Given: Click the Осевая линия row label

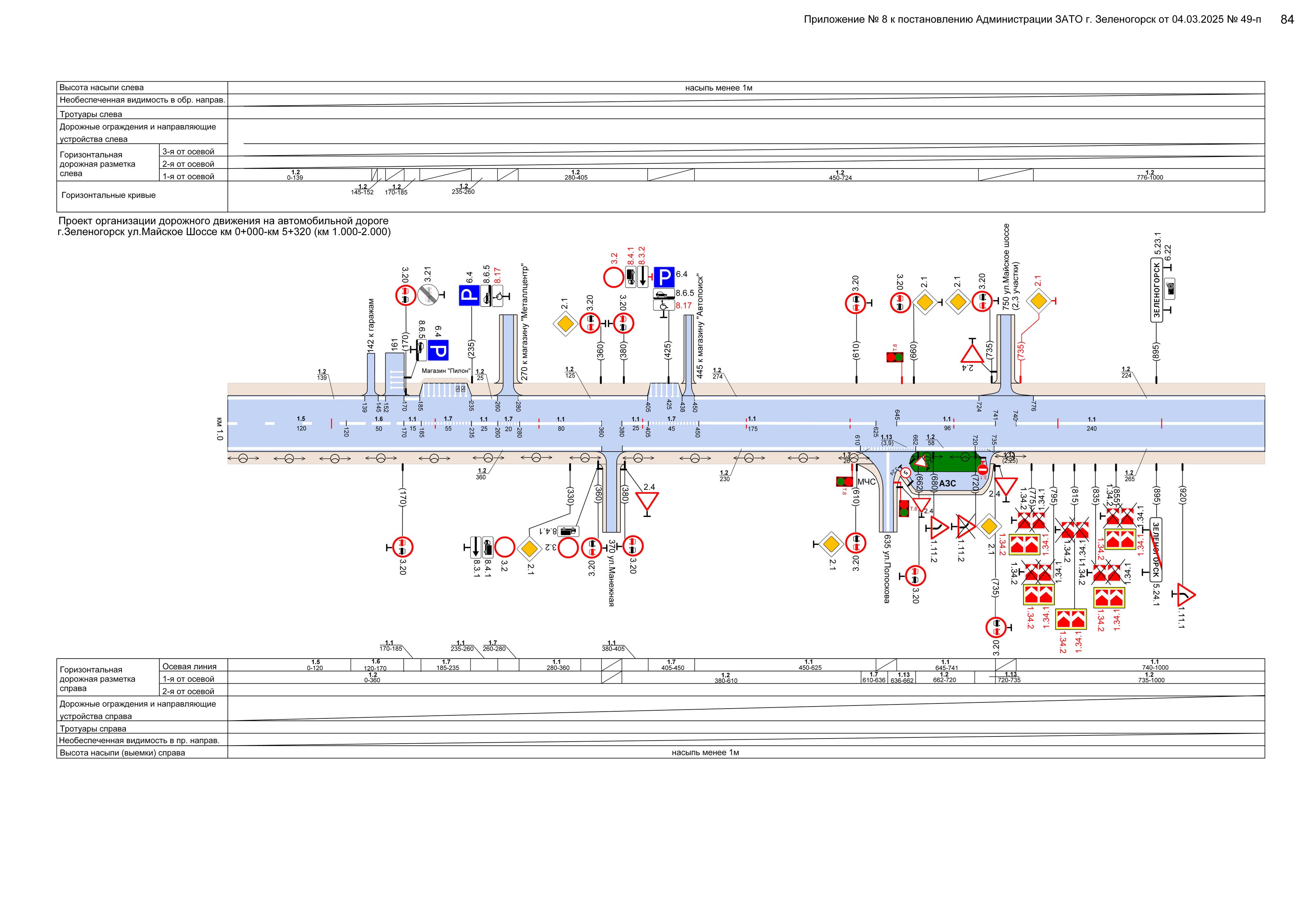Looking at the screenshot, I should [190, 667].
